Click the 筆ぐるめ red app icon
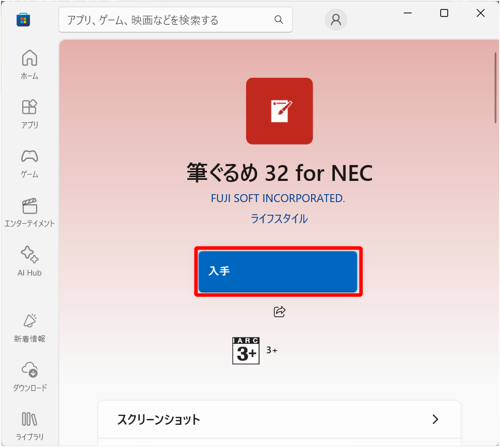This screenshot has width=500, height=447. (x=279, y=111)
